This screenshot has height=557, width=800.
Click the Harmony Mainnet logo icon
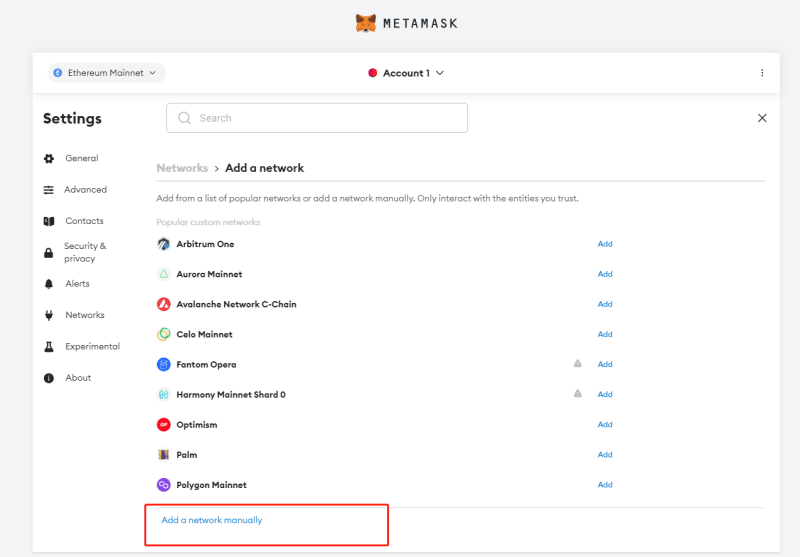tap(163, 394)
